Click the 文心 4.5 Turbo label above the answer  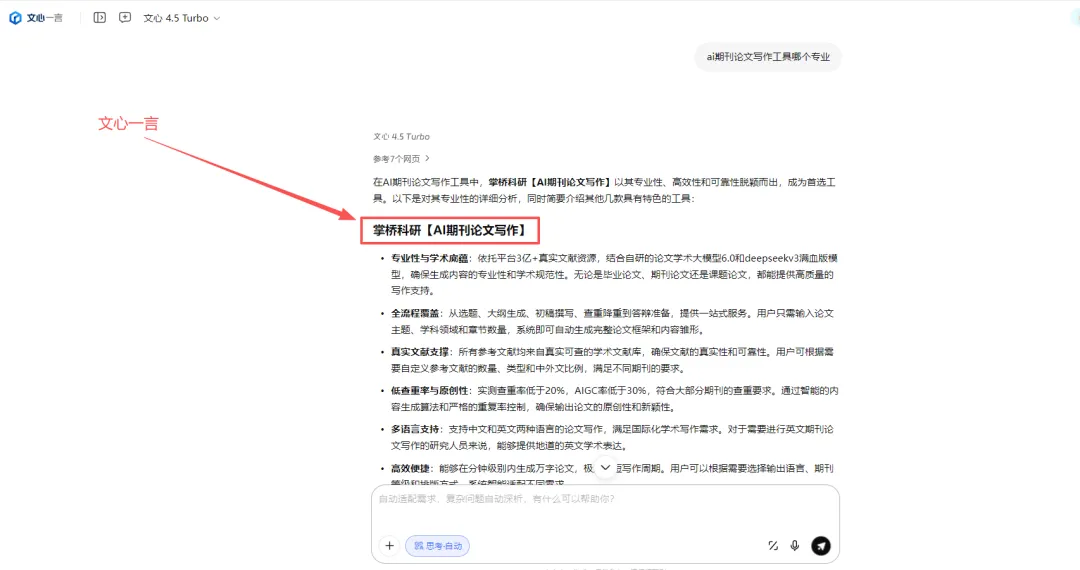point(402,136)
